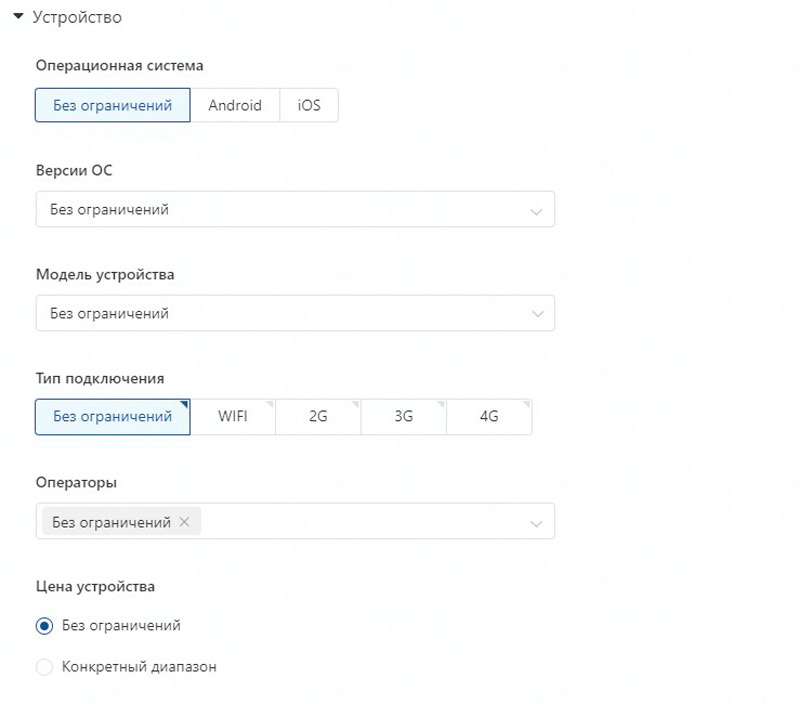Image resolution: width=800 pixels, height=704 pixels.
Task: Click chevron arrow of Версии ОС
Action: [x=537, y=211]
